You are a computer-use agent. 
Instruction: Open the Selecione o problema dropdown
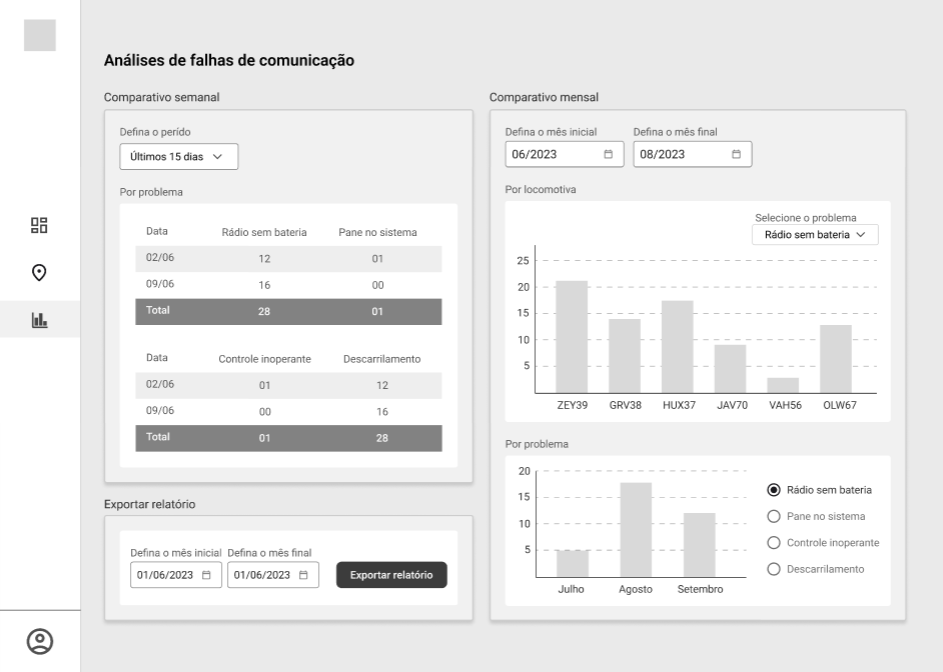(x=816, y=234)
